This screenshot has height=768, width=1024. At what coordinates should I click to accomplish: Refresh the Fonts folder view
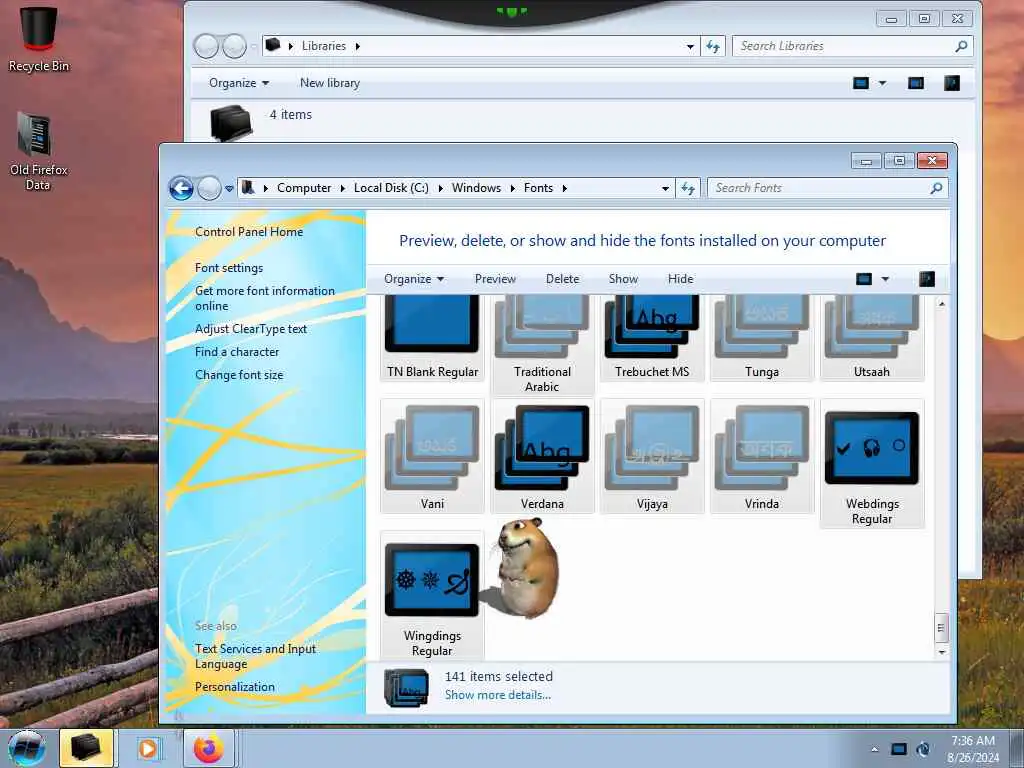point(688,188)
